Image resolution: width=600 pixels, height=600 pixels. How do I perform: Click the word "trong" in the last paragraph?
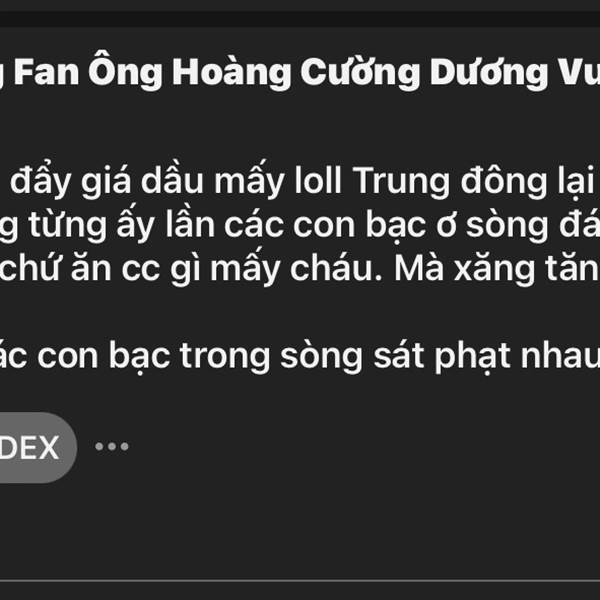click(225, 356)
